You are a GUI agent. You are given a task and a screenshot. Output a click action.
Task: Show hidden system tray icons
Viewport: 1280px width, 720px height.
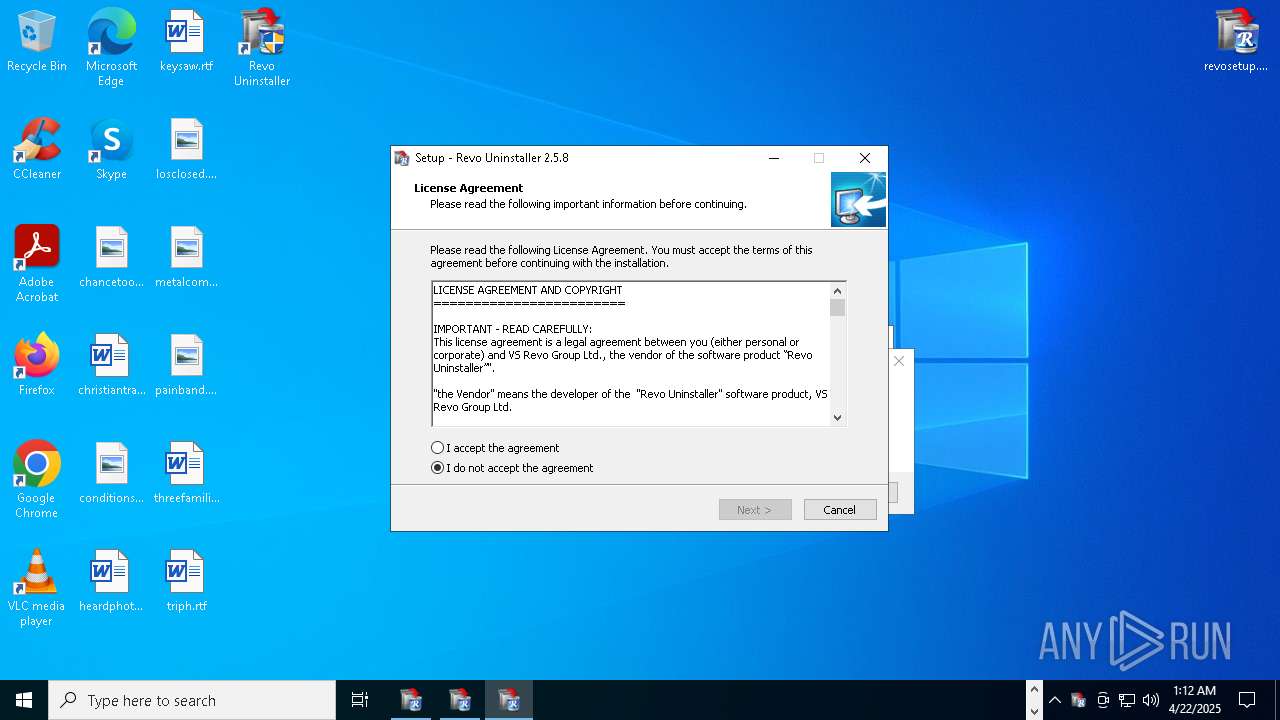coord(1054,700)
